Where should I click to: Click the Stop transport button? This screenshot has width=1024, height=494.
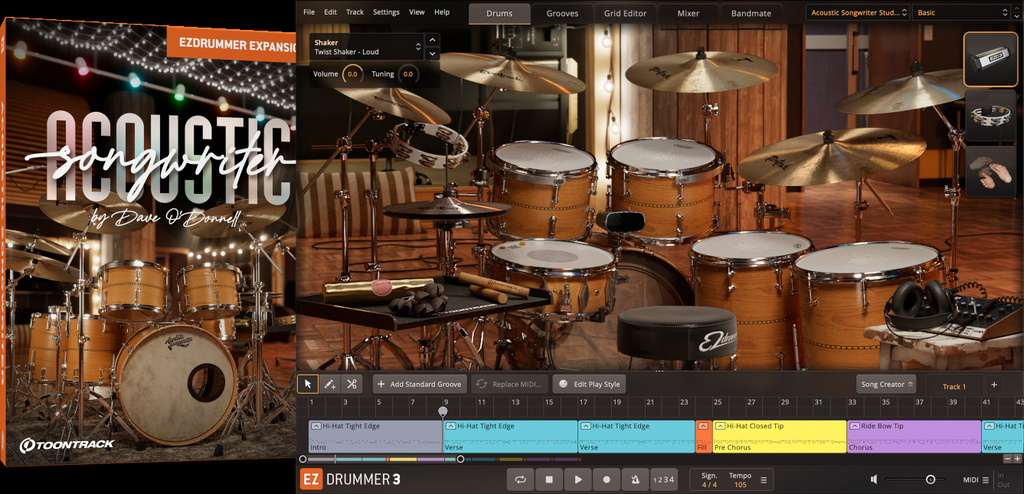pos(549,480)
